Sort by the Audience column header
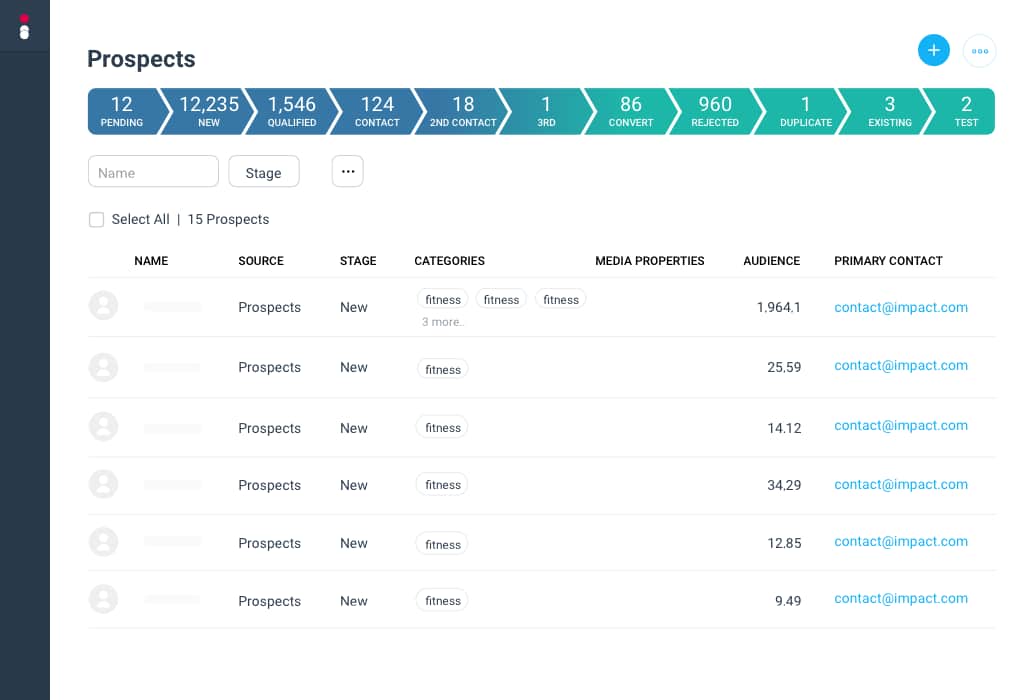This screenshot has height=700, width=1024. click(771, 261)
